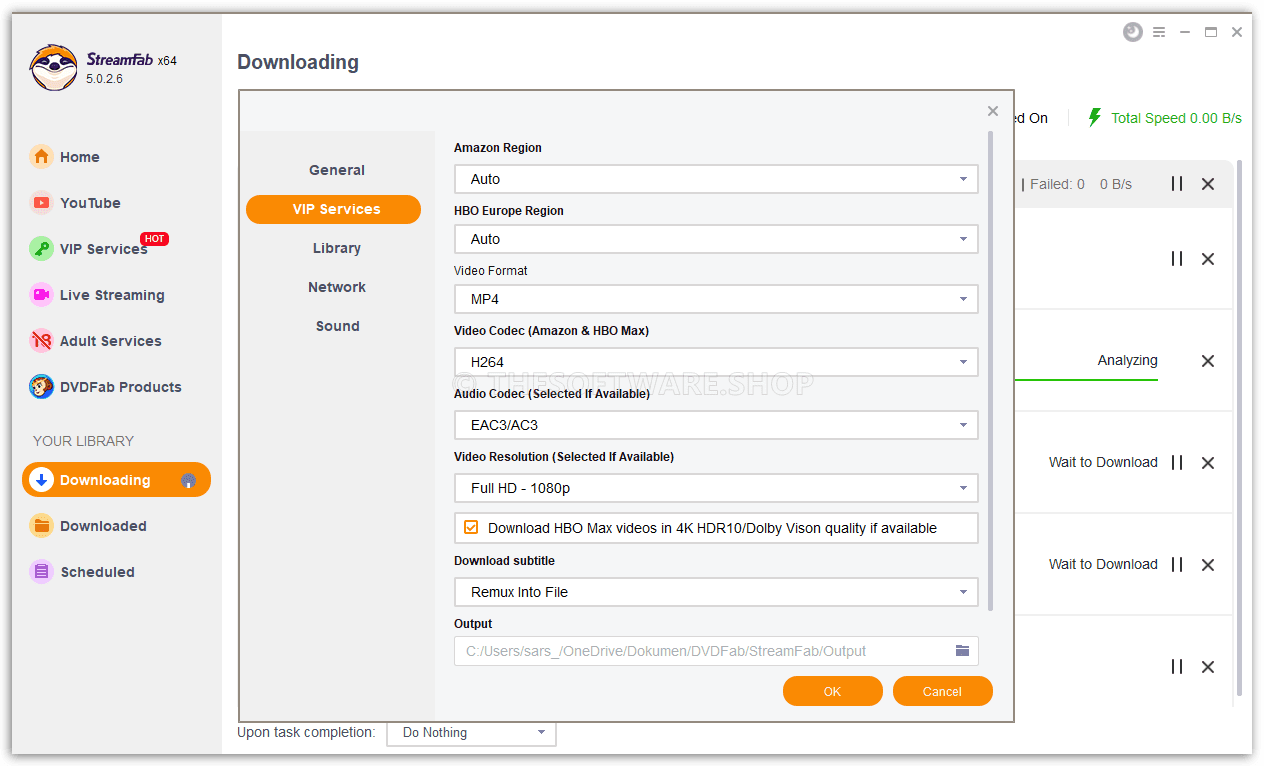Click the HOT badge on VIP Services
This screenshot has width=1264, height=766.
coord(154,239)
